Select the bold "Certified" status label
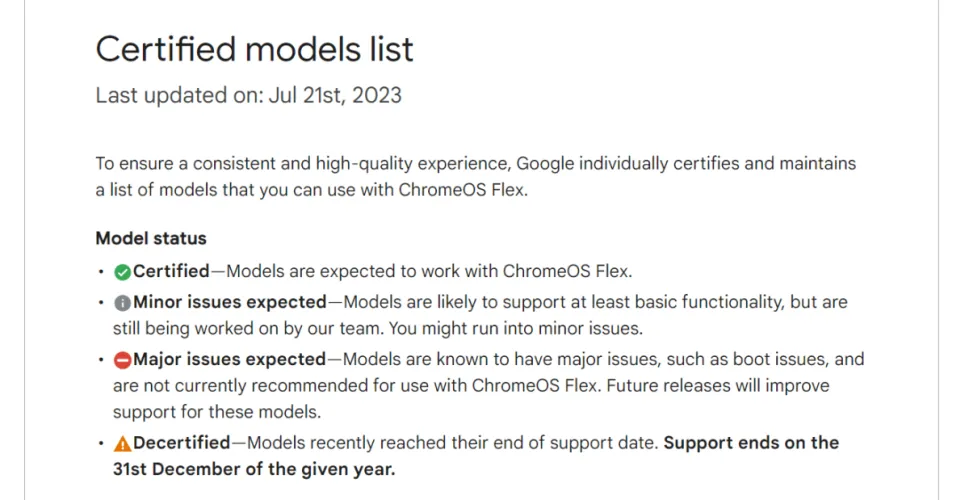969x500 pixels. pyautogui.click(x=171, y=271)
